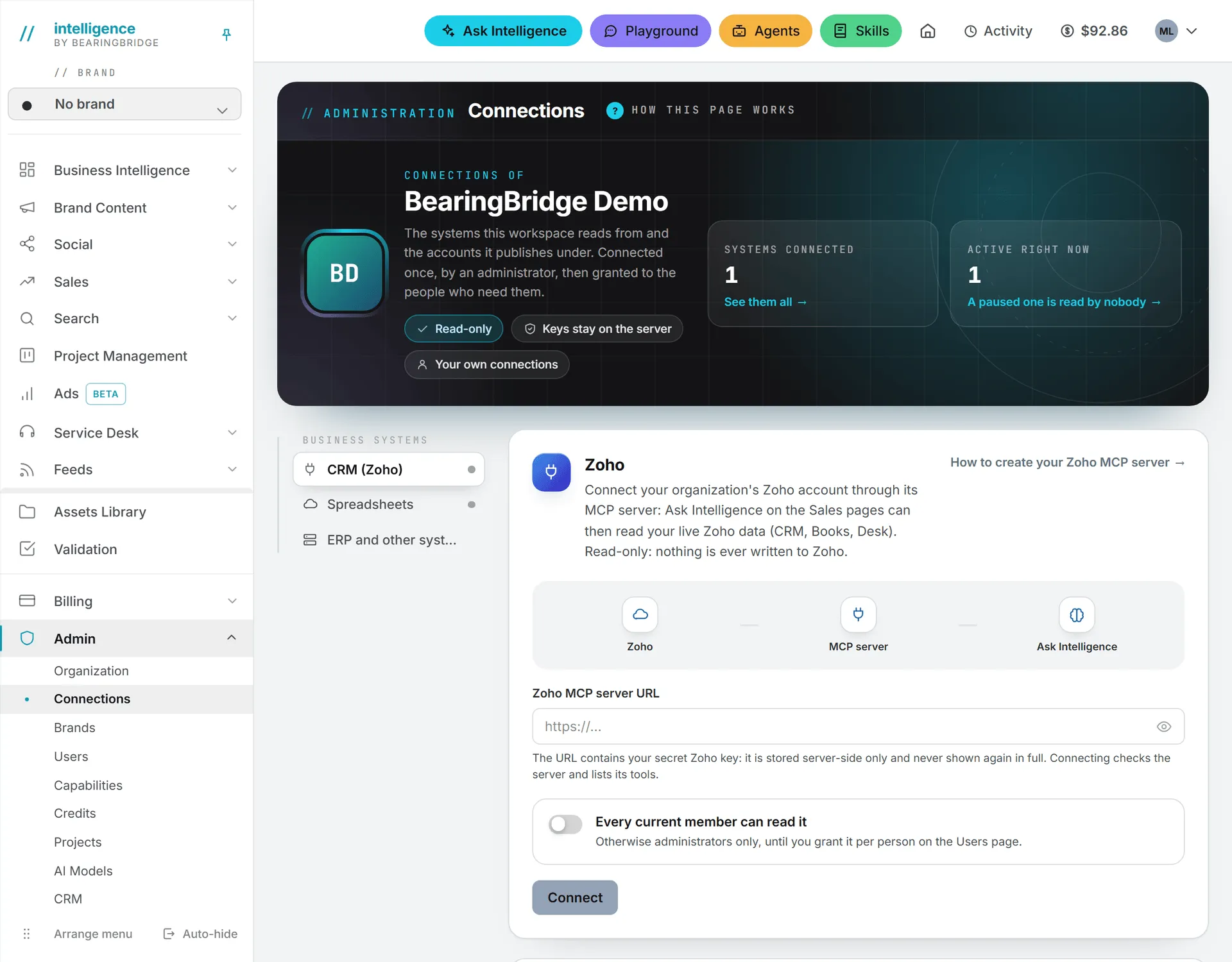This screenshot has width=1232, height=962.
Task: Expand the Business Intelligence section chevron
Action: coord(232,170)
